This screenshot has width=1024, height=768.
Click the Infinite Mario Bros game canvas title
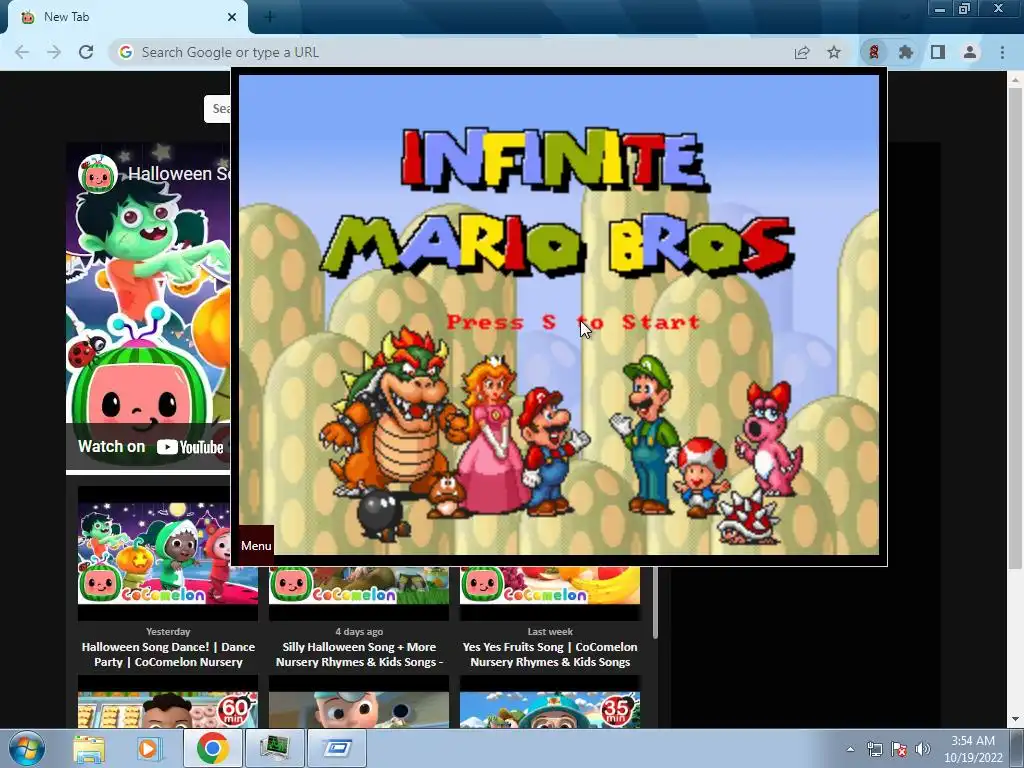pyautogui.click(x=556, y=201)
